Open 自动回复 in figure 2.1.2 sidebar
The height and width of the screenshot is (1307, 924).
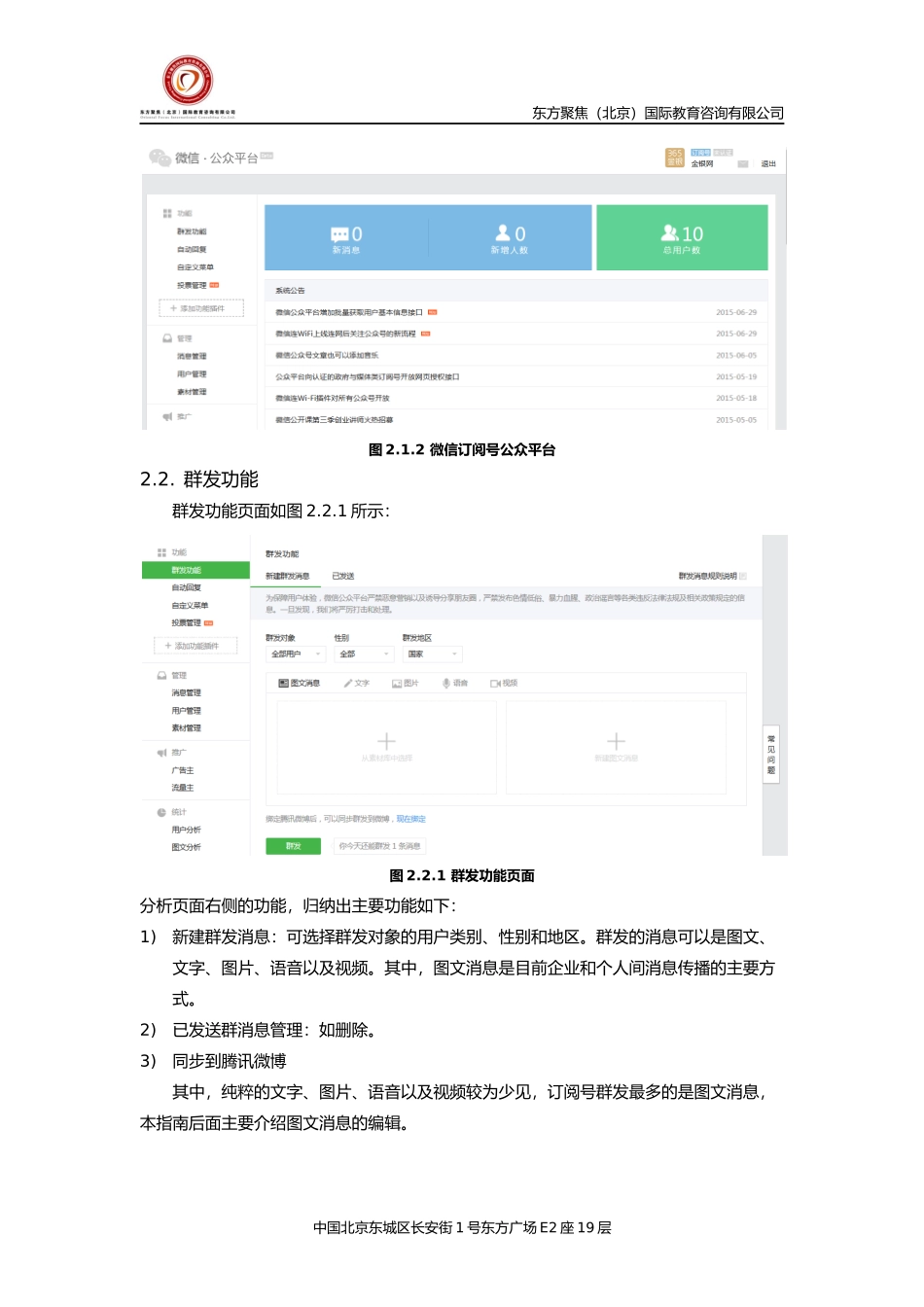tap(192, 249)
